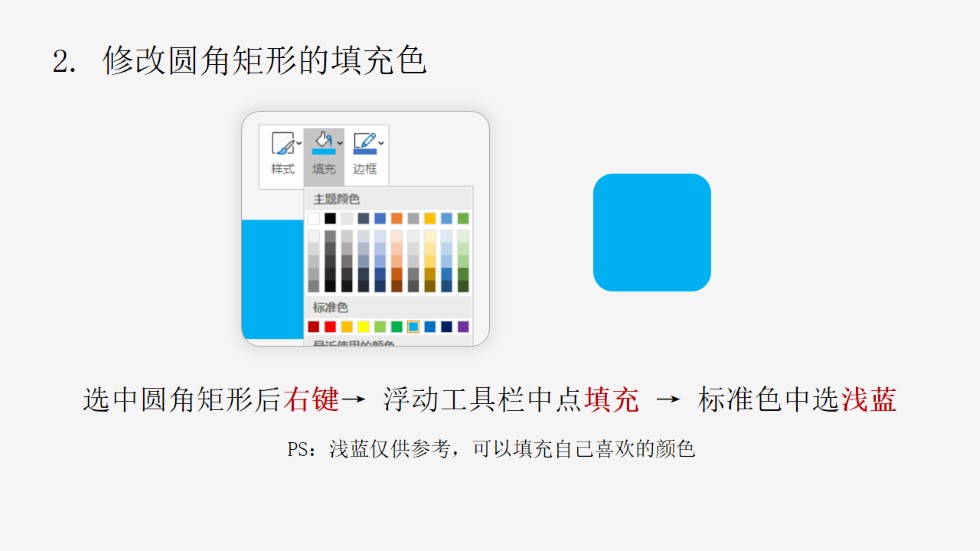This screenshot has height=551, width=980.
Task: Select the yellow standard color swatch
Action: (363, 327)
